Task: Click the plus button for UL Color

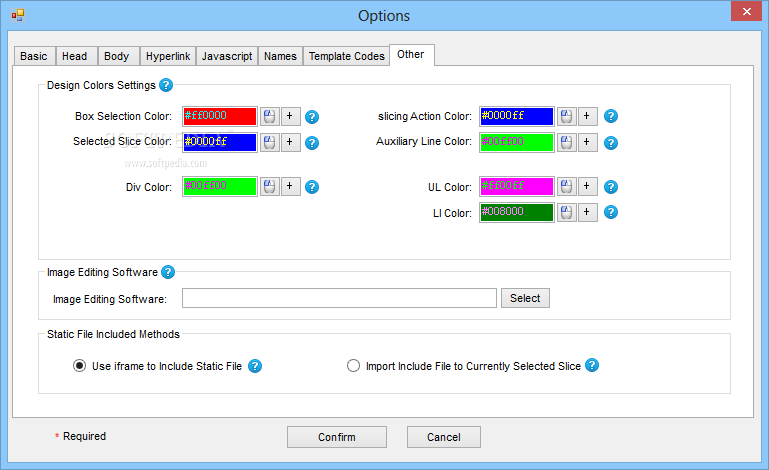Action: point(588,186)
